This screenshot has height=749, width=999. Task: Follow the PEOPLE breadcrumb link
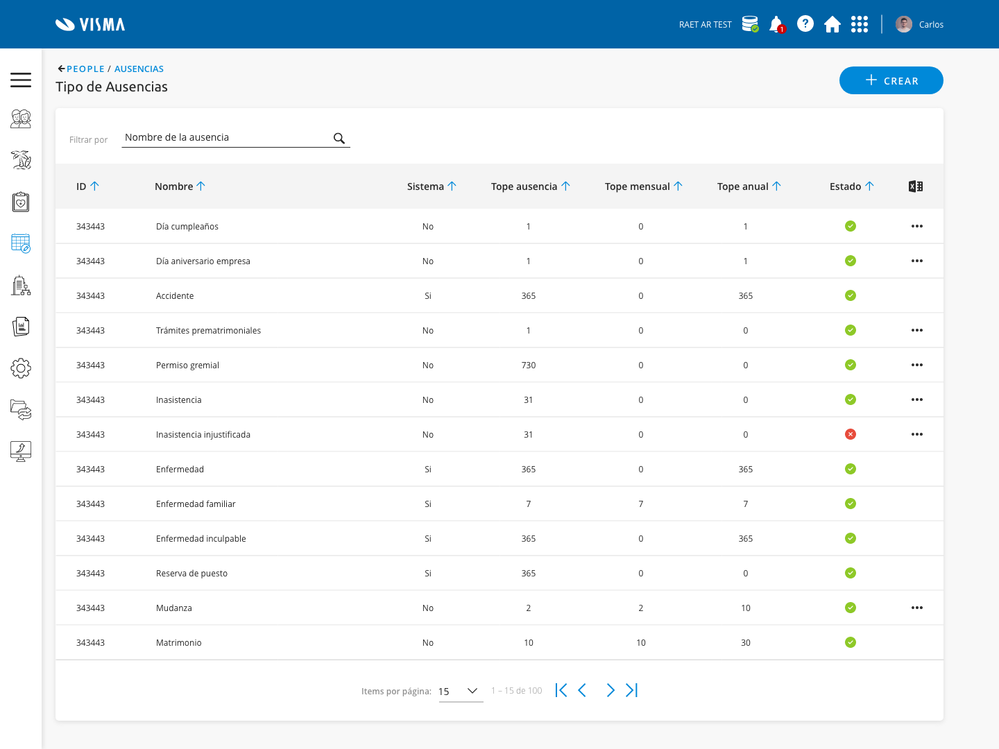coord(85,69)
